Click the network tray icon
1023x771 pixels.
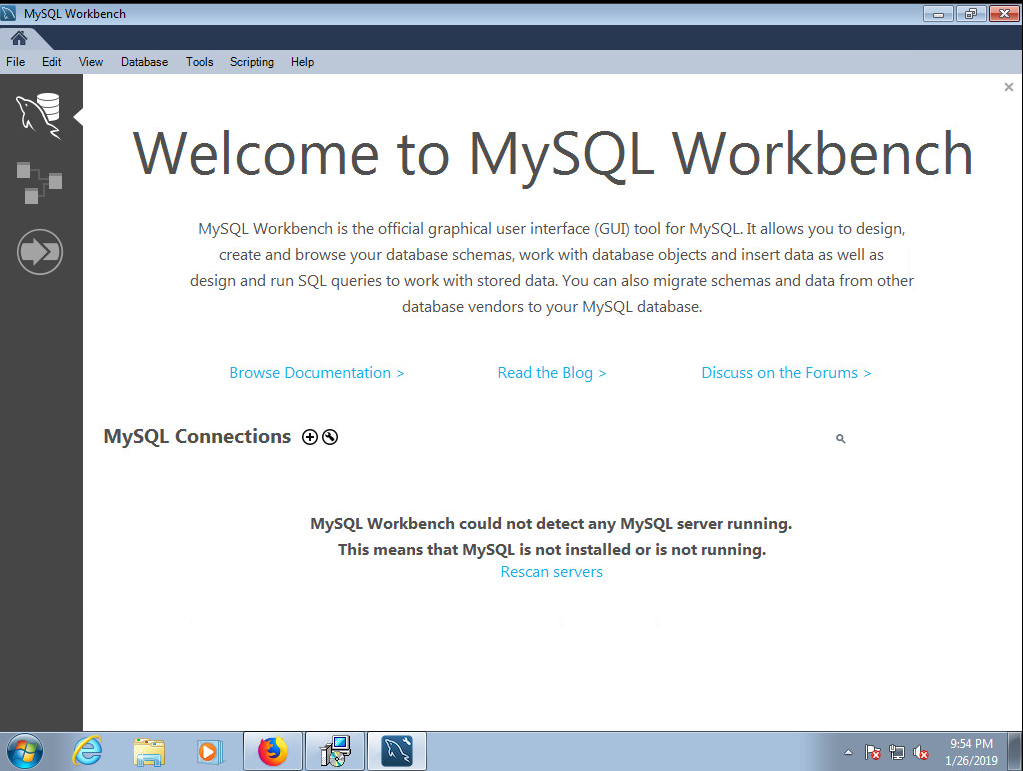(897, 752)
